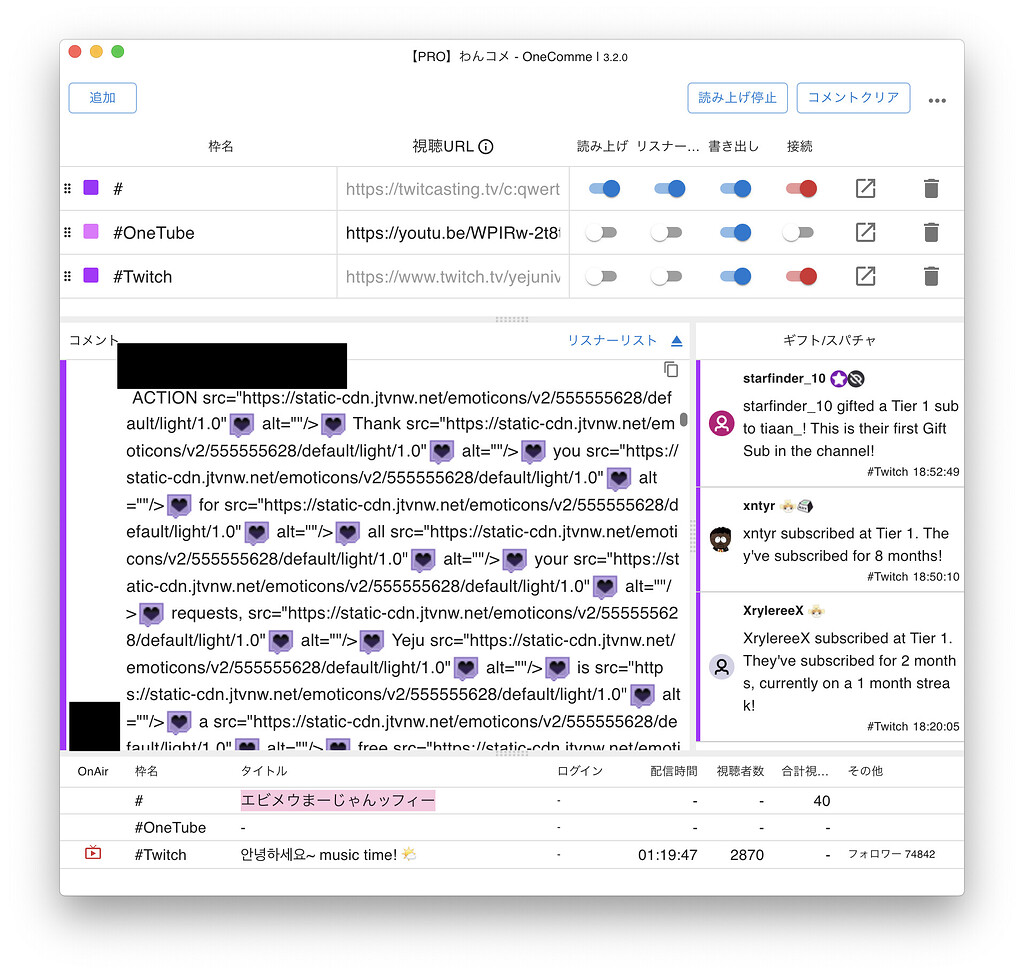
Task: Click the 追加 button
Action: [102, 97]
